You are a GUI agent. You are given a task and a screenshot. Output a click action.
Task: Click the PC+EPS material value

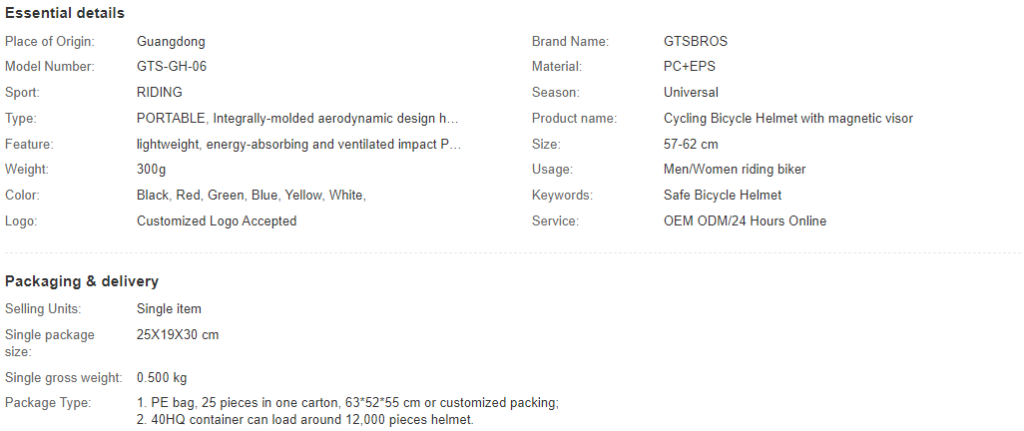690,67
